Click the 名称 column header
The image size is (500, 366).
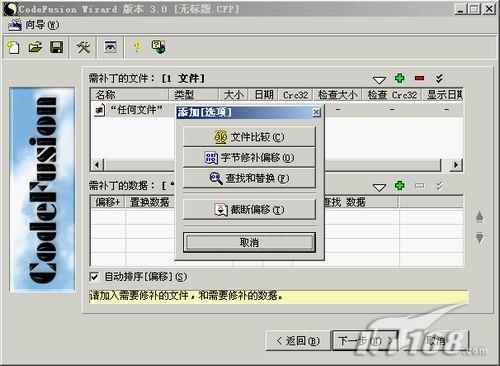pos(129,95)
